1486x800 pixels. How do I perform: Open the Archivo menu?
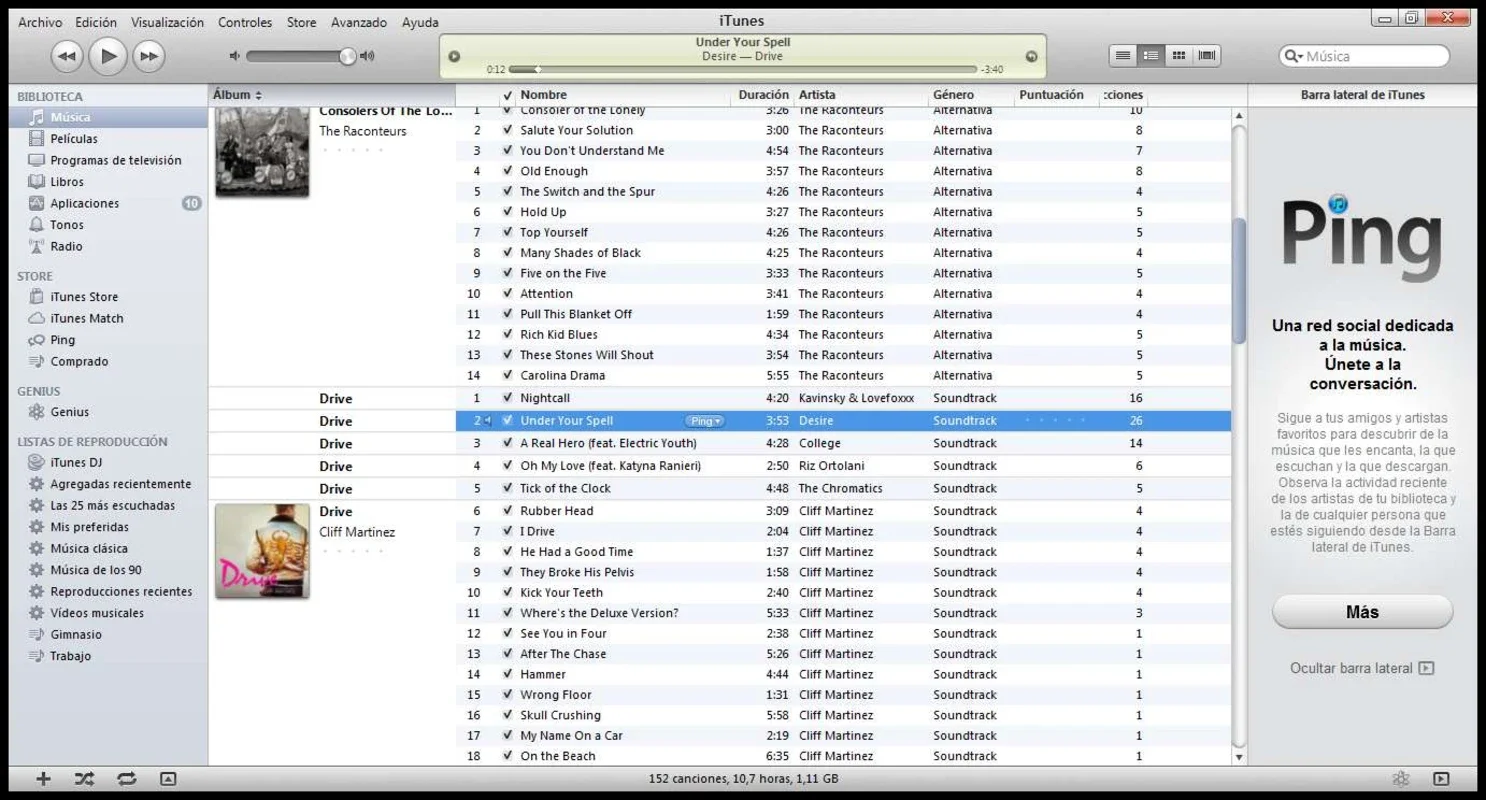(40, 22)
